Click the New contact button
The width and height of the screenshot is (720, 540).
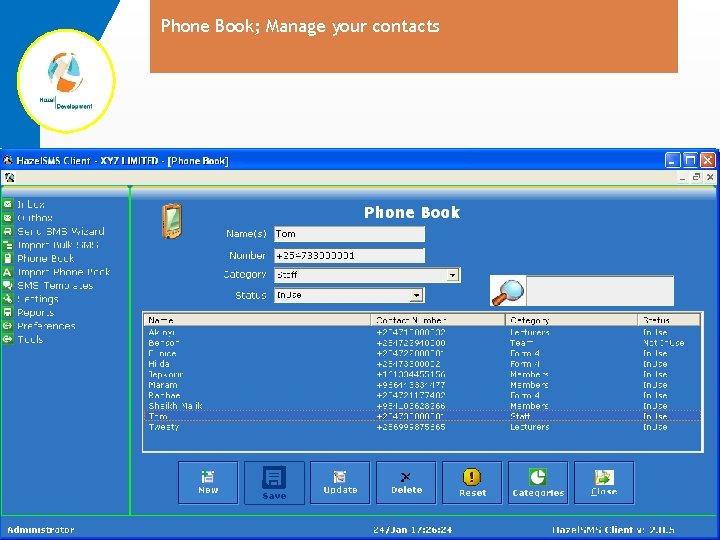pyautogui.click(x=208, y=483)
